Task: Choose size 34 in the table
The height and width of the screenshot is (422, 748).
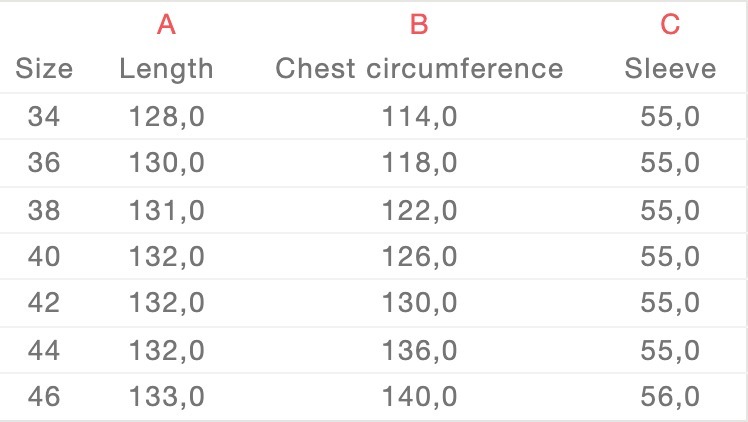Action: (44, 116)
